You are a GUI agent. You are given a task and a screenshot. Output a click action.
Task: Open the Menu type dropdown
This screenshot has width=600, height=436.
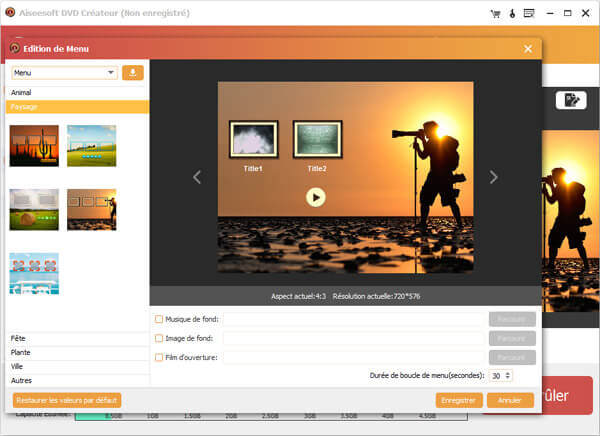pos(64,72)
